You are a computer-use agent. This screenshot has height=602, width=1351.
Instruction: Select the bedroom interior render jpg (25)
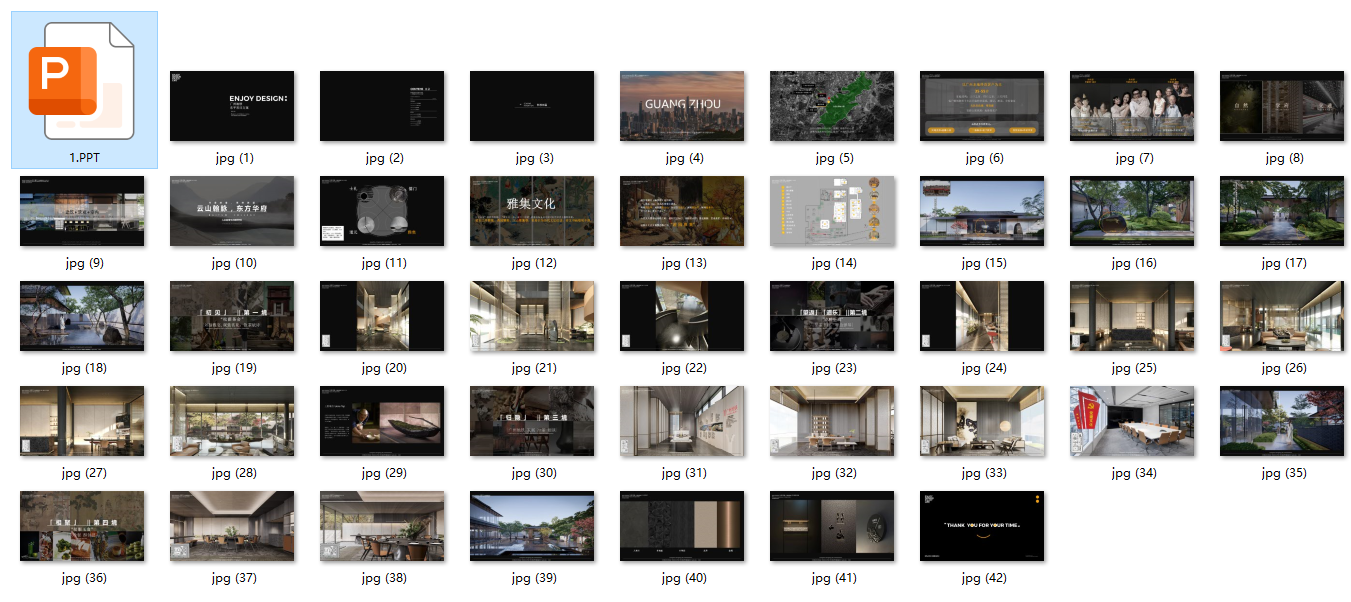click(1132, 316)
